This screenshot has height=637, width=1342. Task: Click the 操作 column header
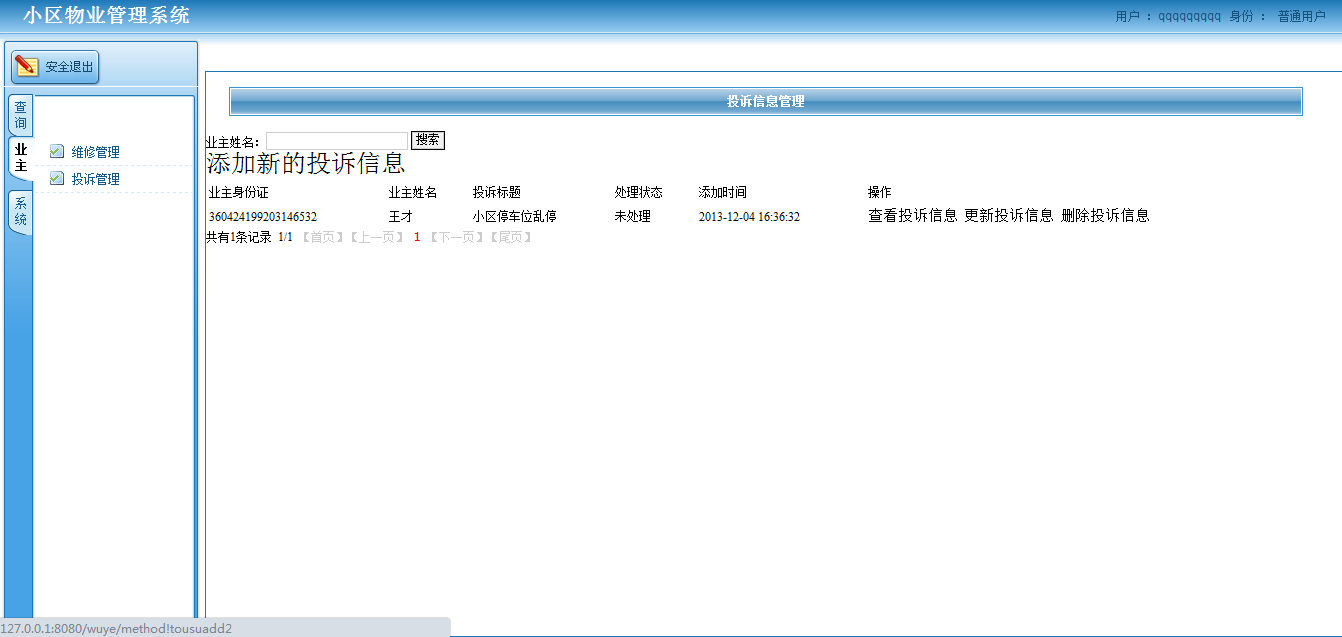[880, 192]
